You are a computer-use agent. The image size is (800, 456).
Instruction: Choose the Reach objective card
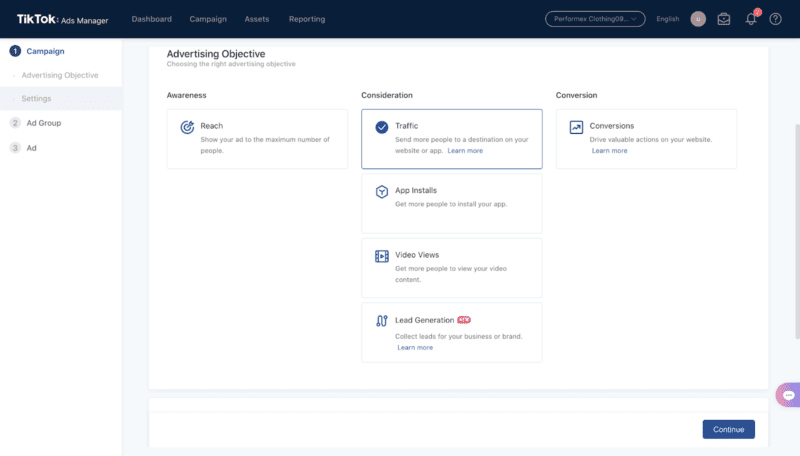tap(257, 138)
